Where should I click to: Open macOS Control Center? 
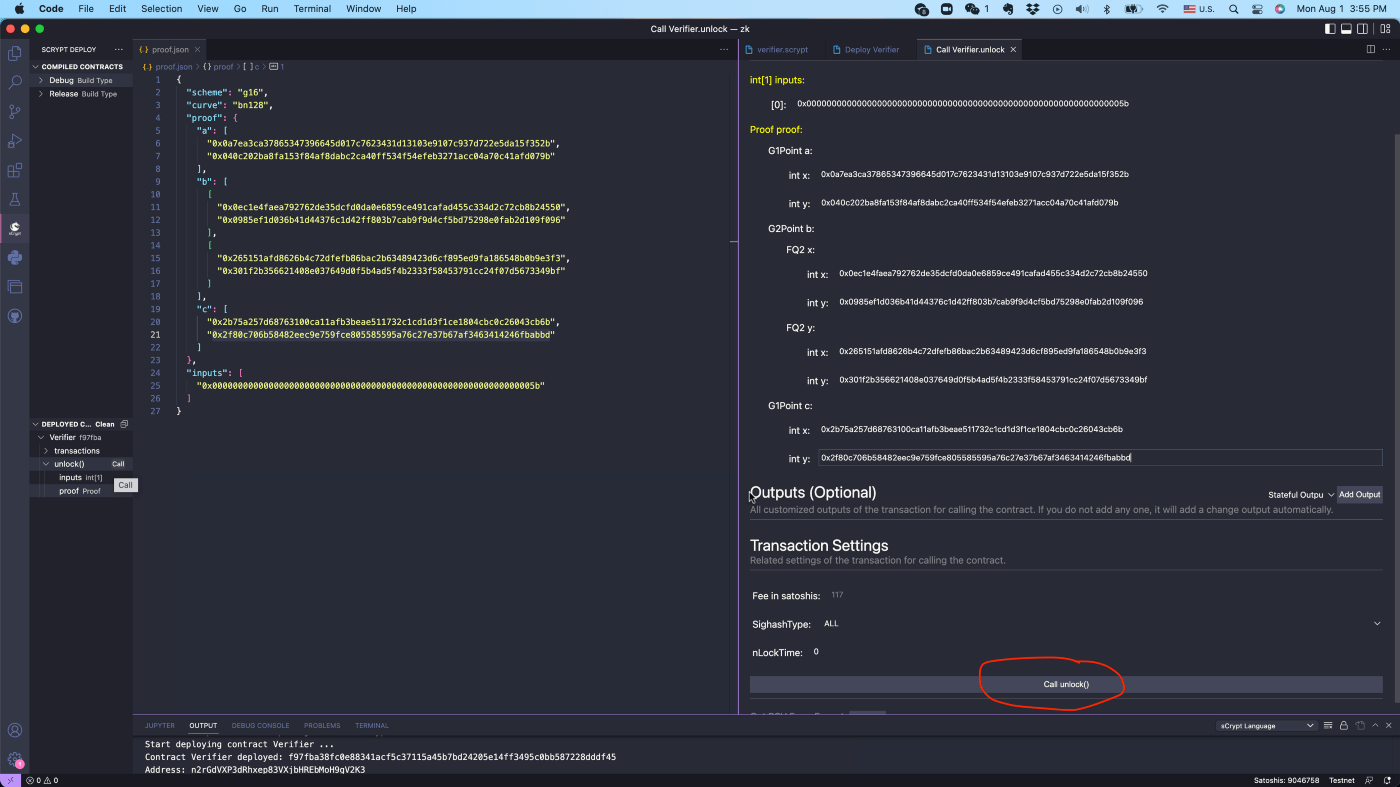1257,8
